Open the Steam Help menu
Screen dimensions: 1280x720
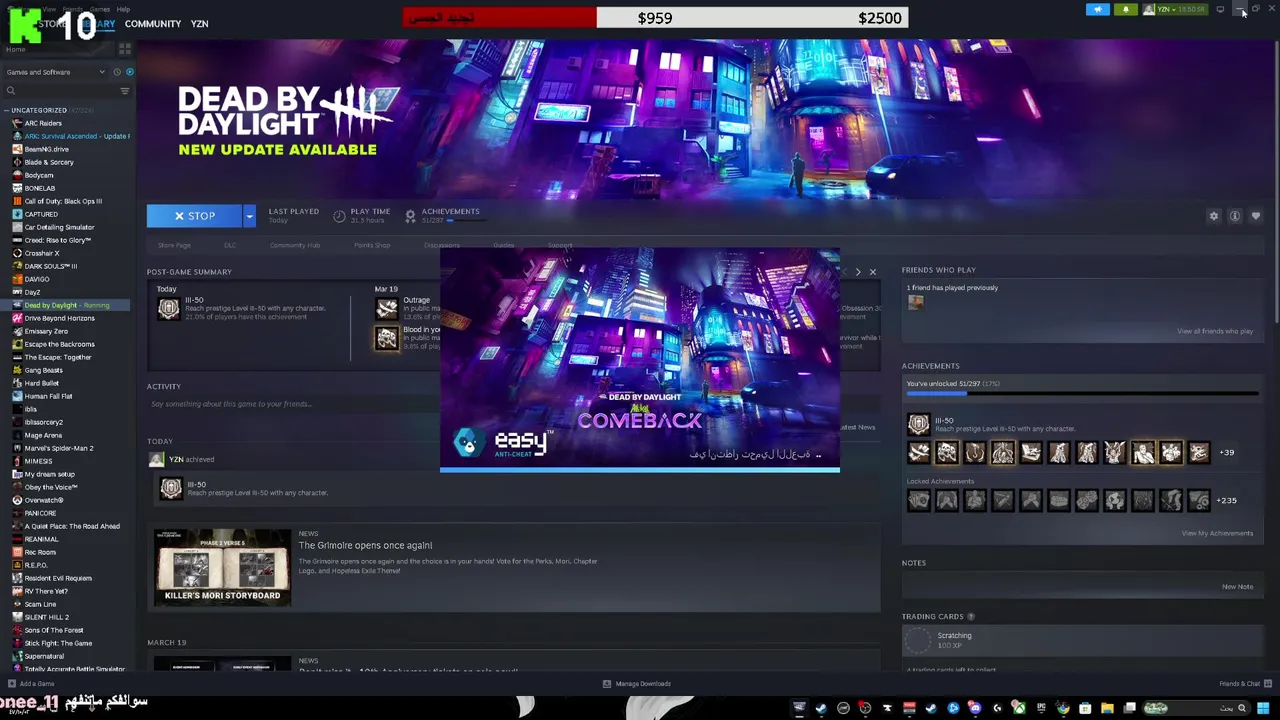tap(123, 9)
